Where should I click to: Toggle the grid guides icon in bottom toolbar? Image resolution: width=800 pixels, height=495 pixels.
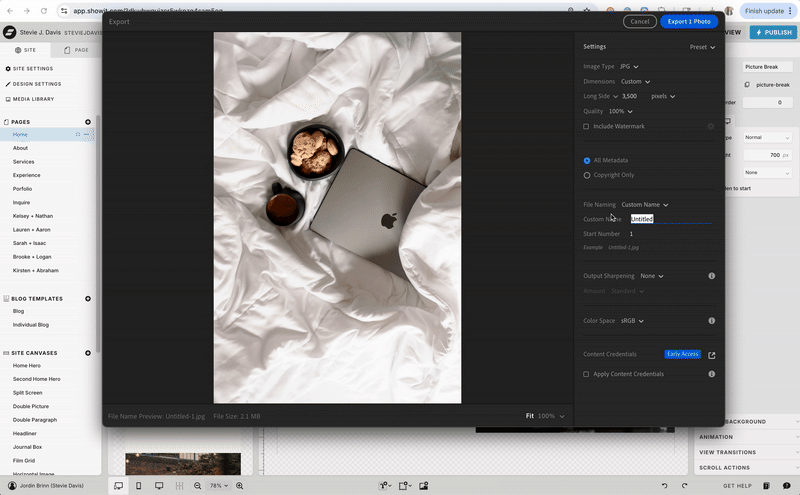(x=179, y=486)
